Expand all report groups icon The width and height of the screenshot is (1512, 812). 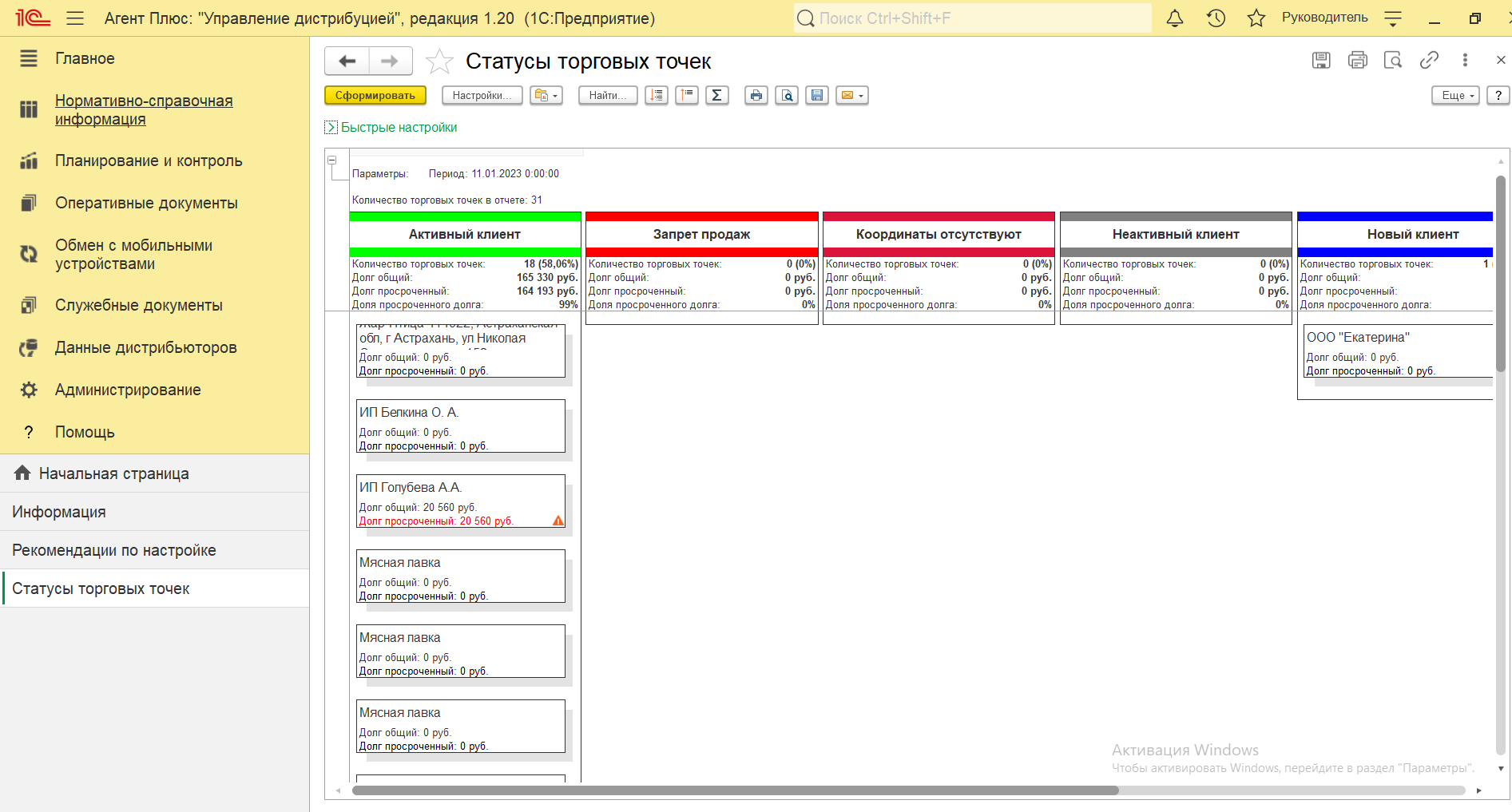pos(657,95)
